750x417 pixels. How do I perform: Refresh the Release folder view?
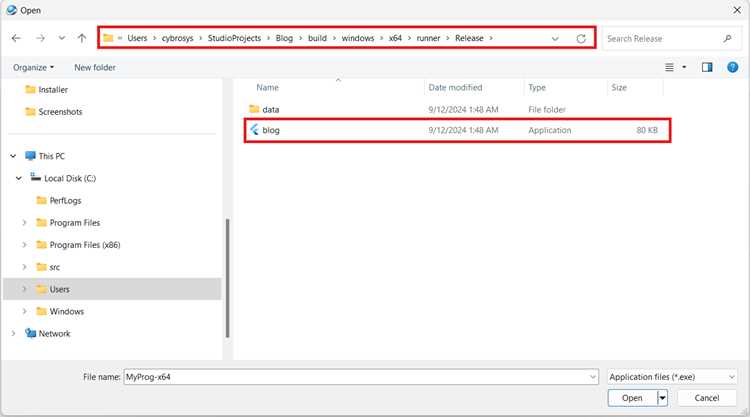tap(581, 38)
